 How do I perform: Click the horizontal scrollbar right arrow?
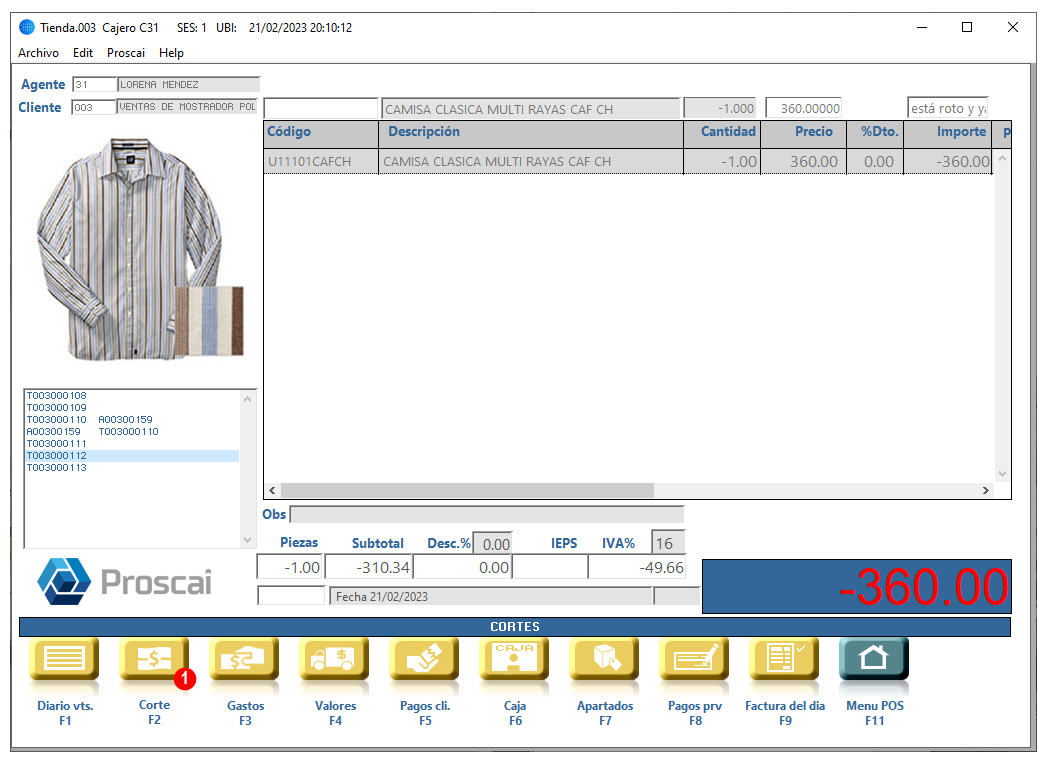coord(986,490)
